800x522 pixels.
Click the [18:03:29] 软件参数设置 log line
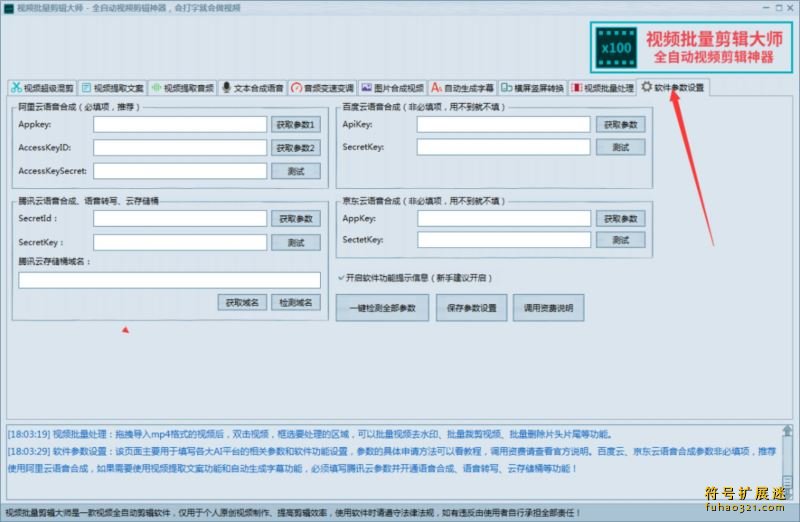coord(392,460)
